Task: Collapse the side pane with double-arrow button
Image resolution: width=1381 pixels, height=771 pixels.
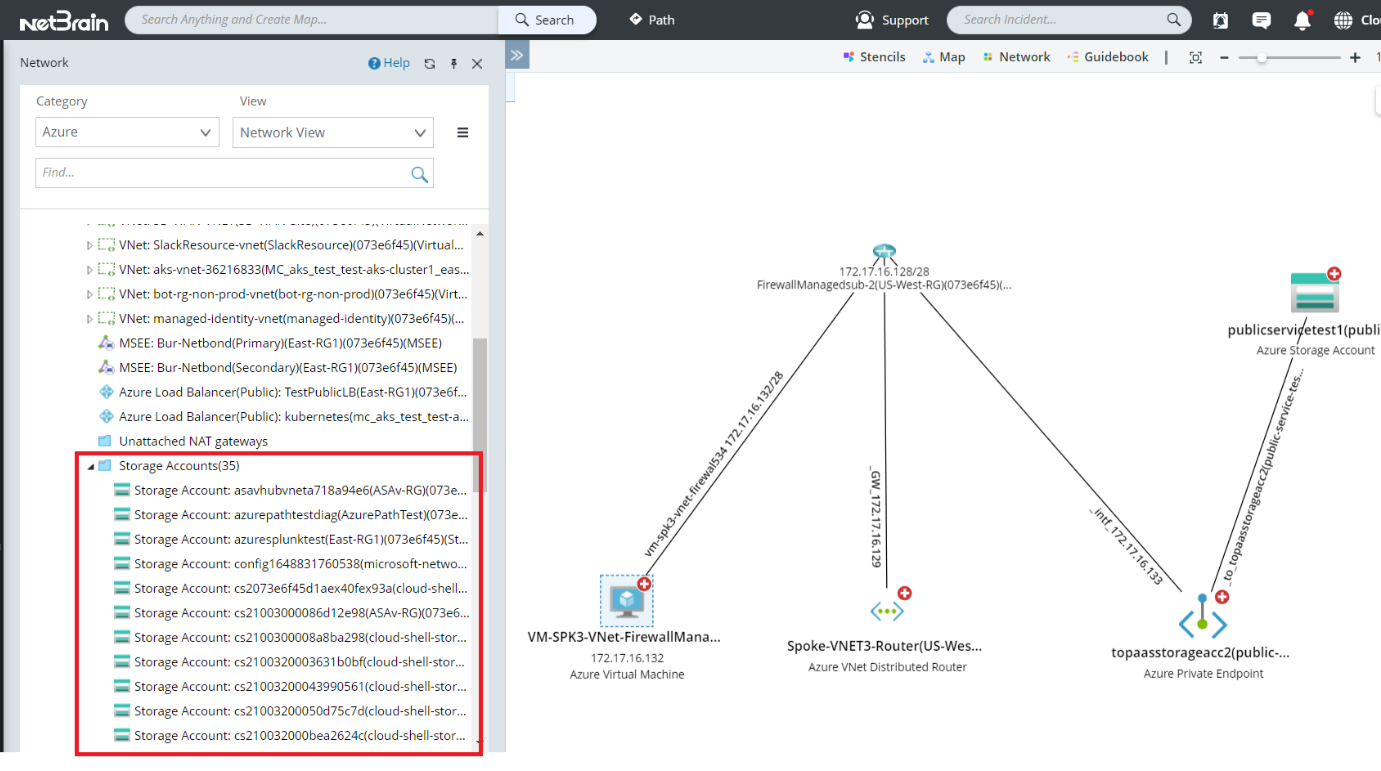Action: click(517, 56)
